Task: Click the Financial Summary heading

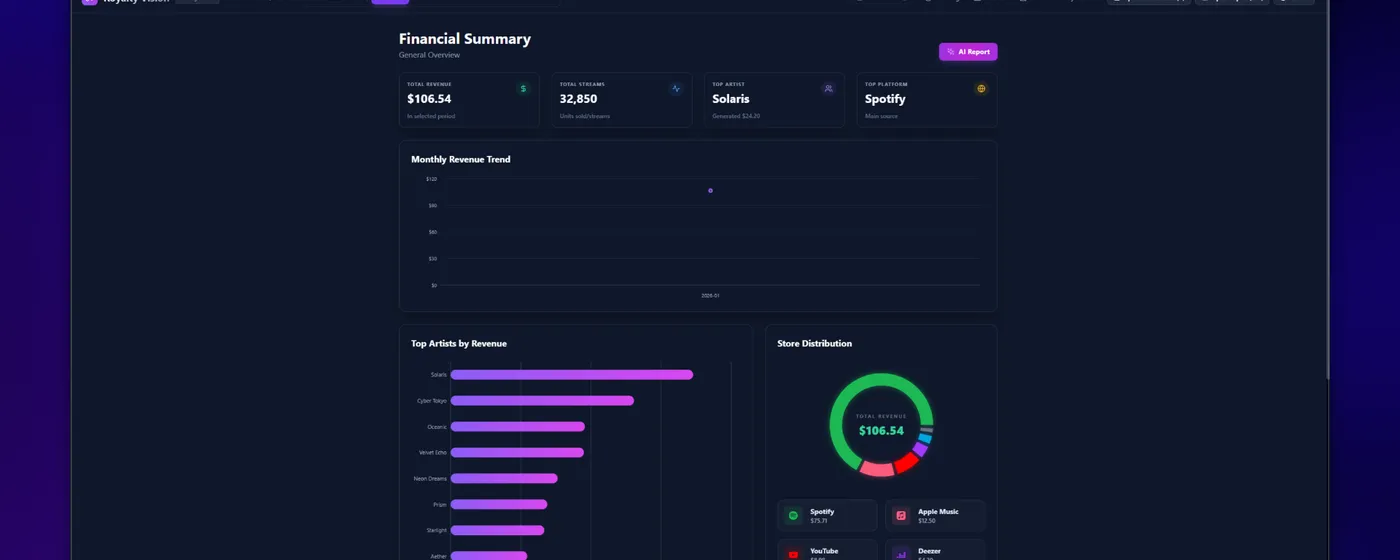Action: [465, 39]
